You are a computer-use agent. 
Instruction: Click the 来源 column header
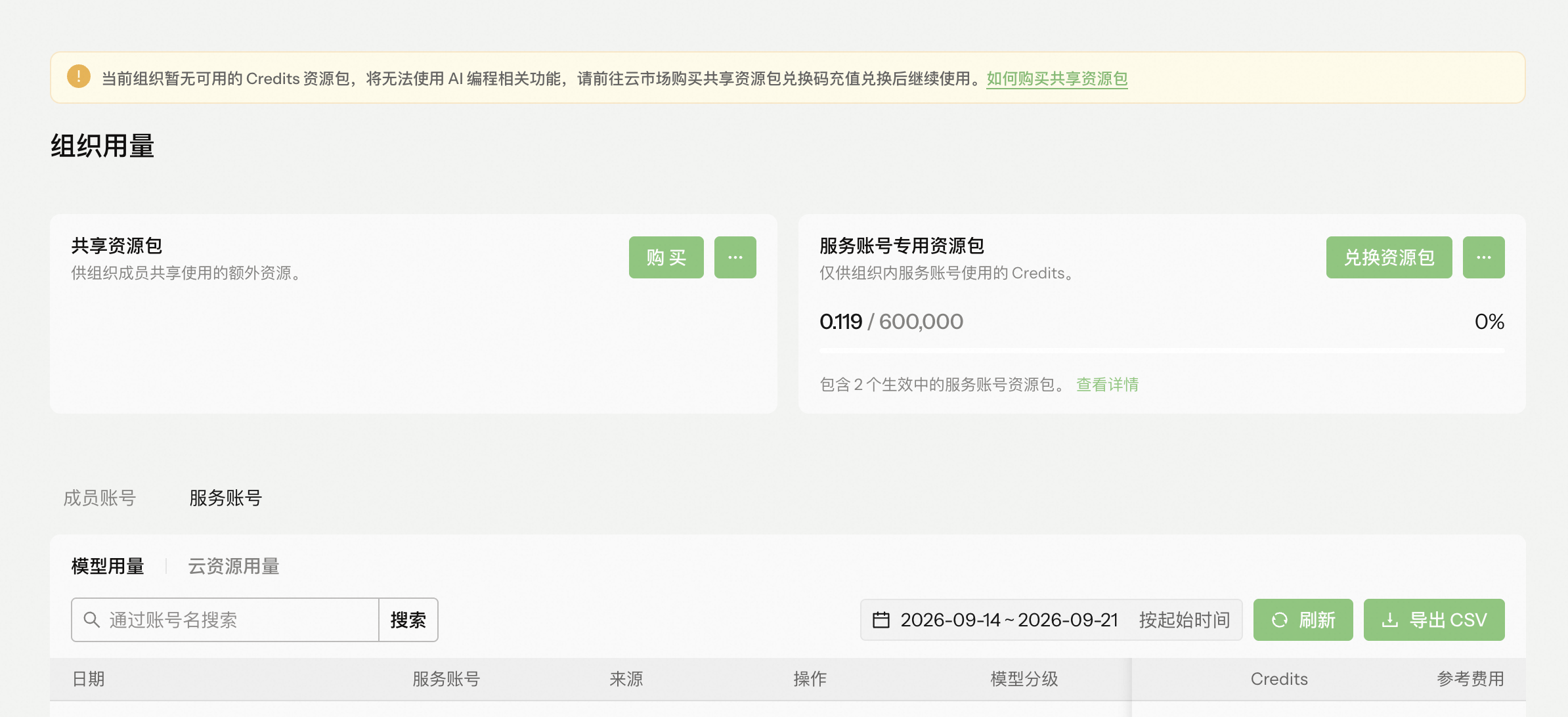tap(626, 679)
